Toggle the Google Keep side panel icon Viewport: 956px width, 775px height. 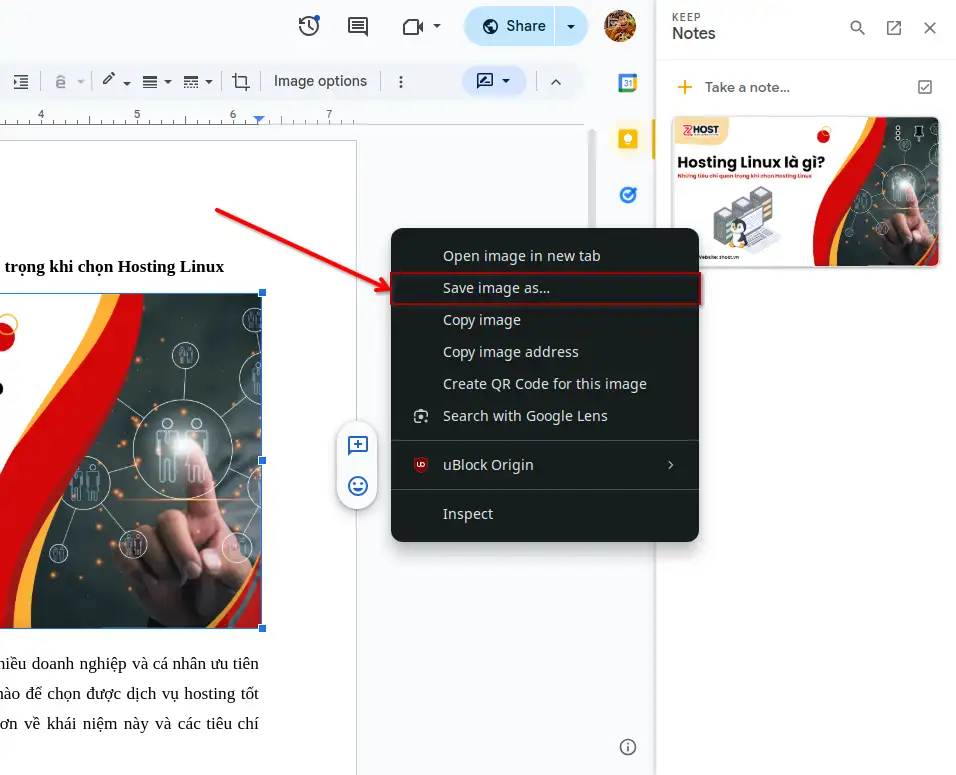(628, 139)
